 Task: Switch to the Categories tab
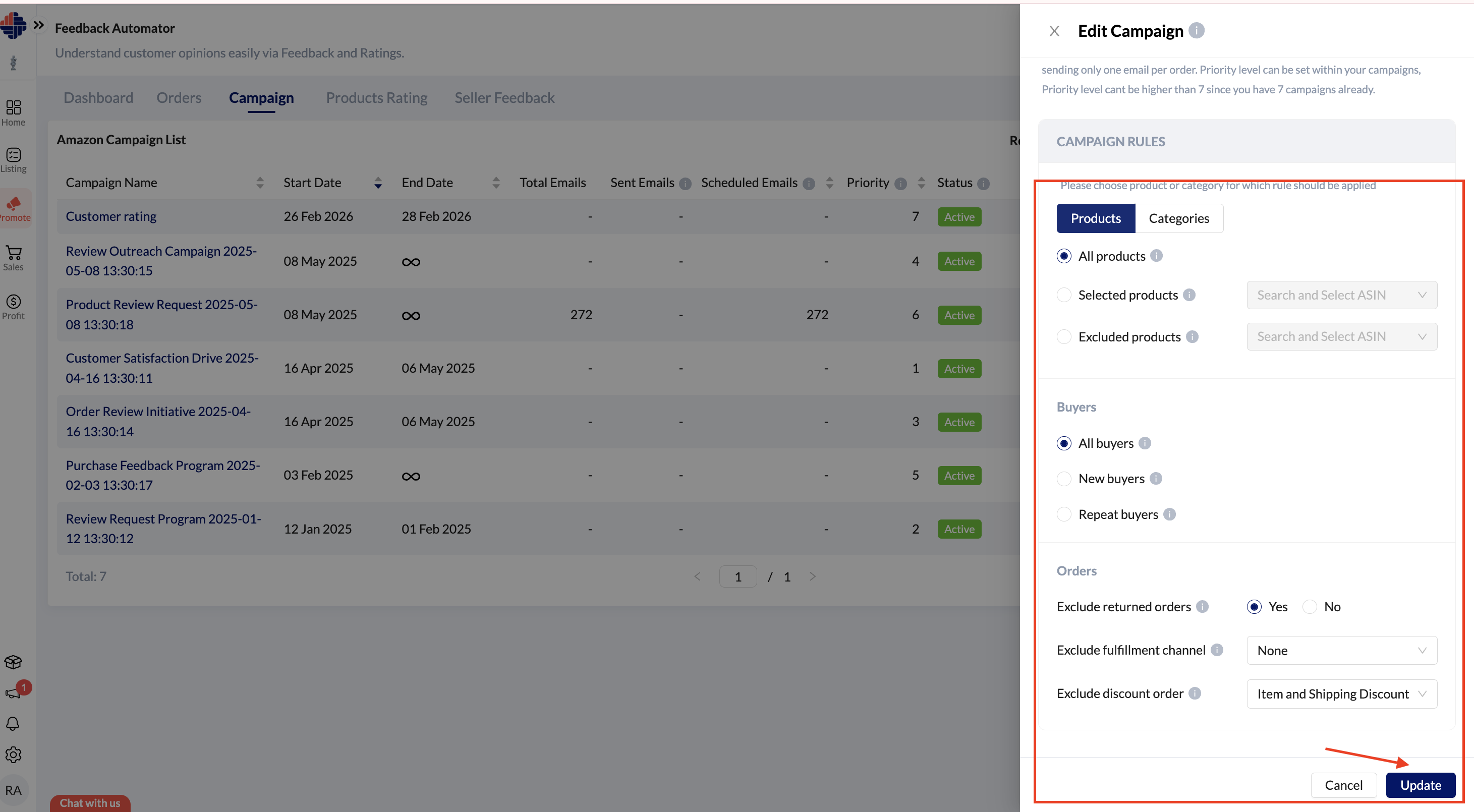(1178, 218)
